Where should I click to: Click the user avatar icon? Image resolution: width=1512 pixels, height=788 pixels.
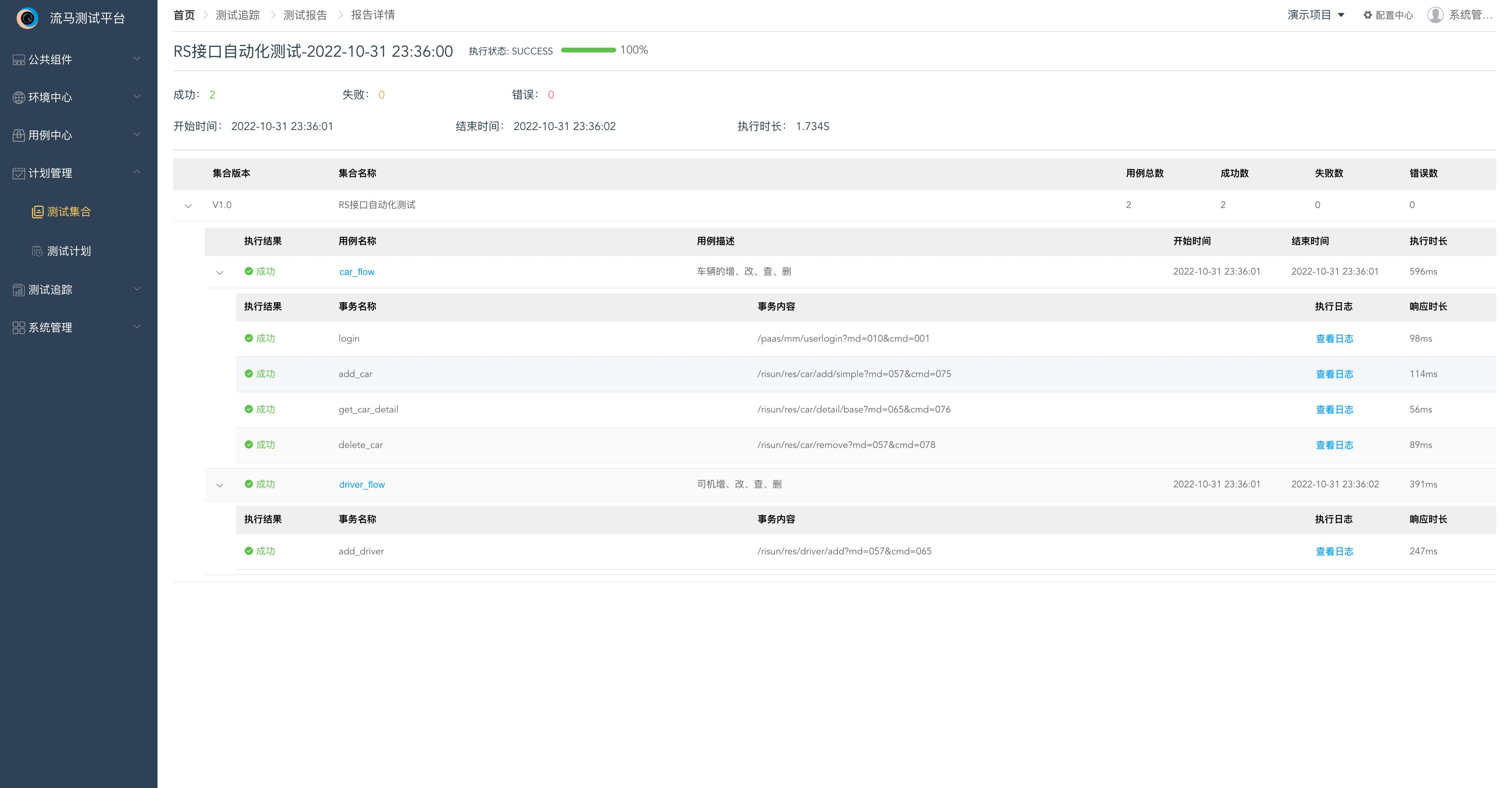pos(1435,15)
